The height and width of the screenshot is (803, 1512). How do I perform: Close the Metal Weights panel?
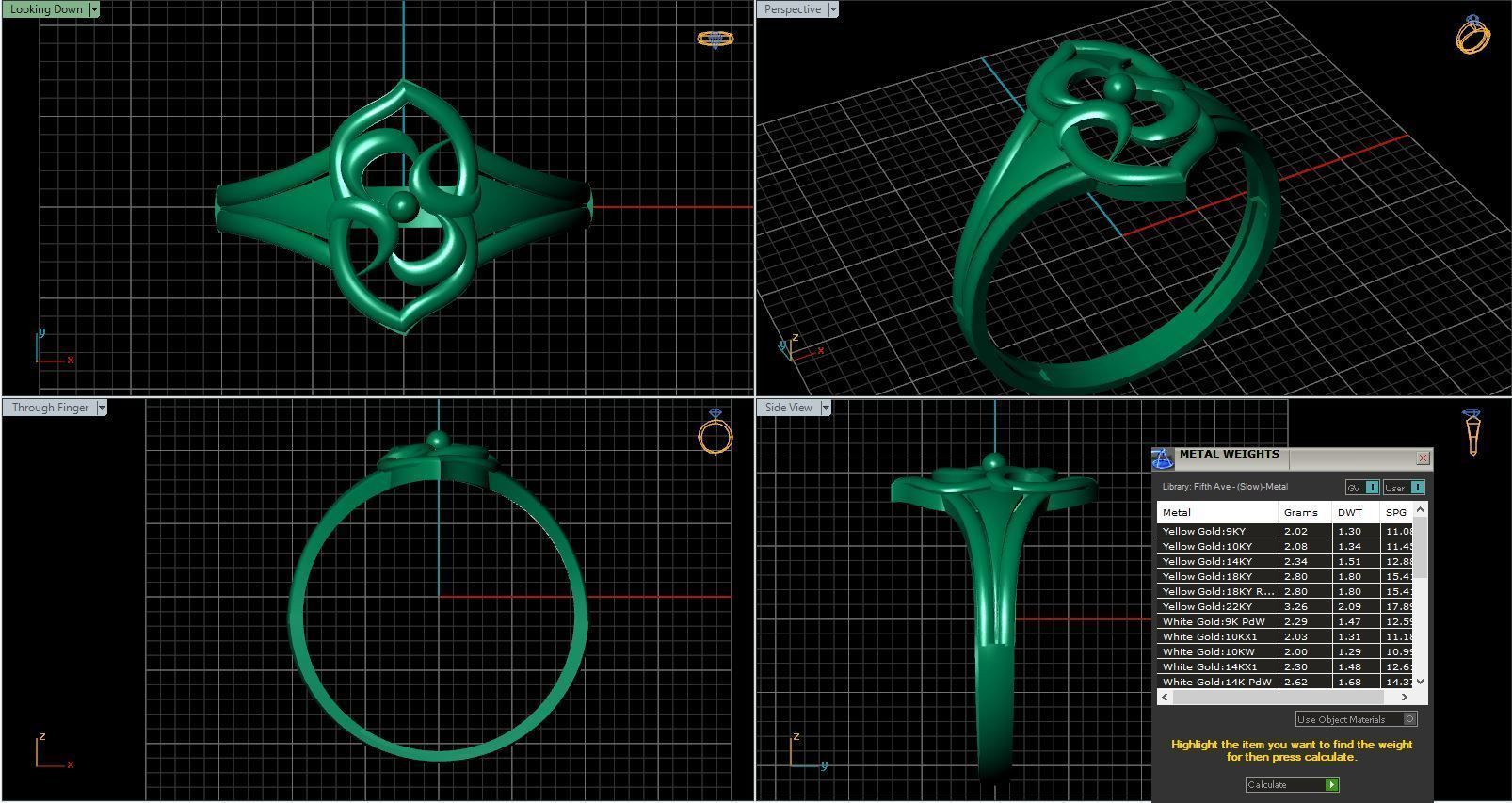tap(1423, 458)
